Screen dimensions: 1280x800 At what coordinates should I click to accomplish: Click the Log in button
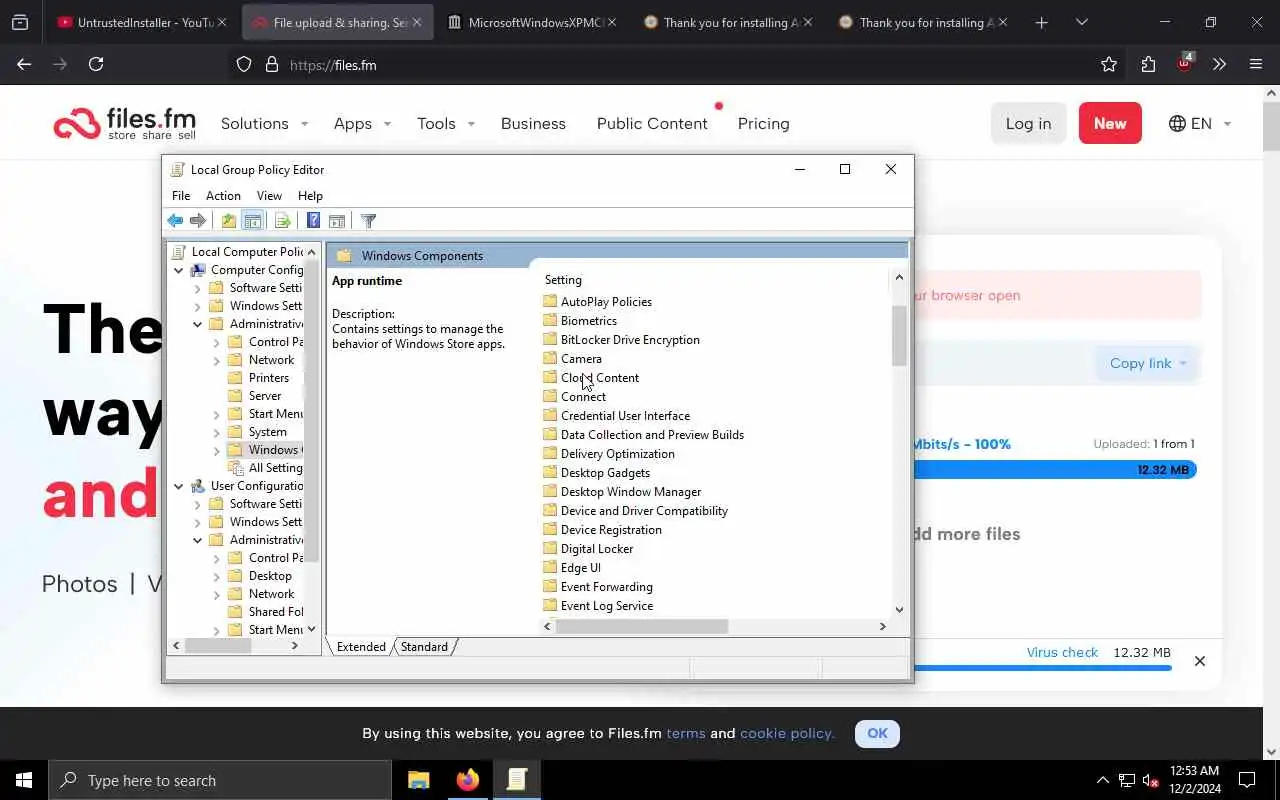coord(1028,124)
